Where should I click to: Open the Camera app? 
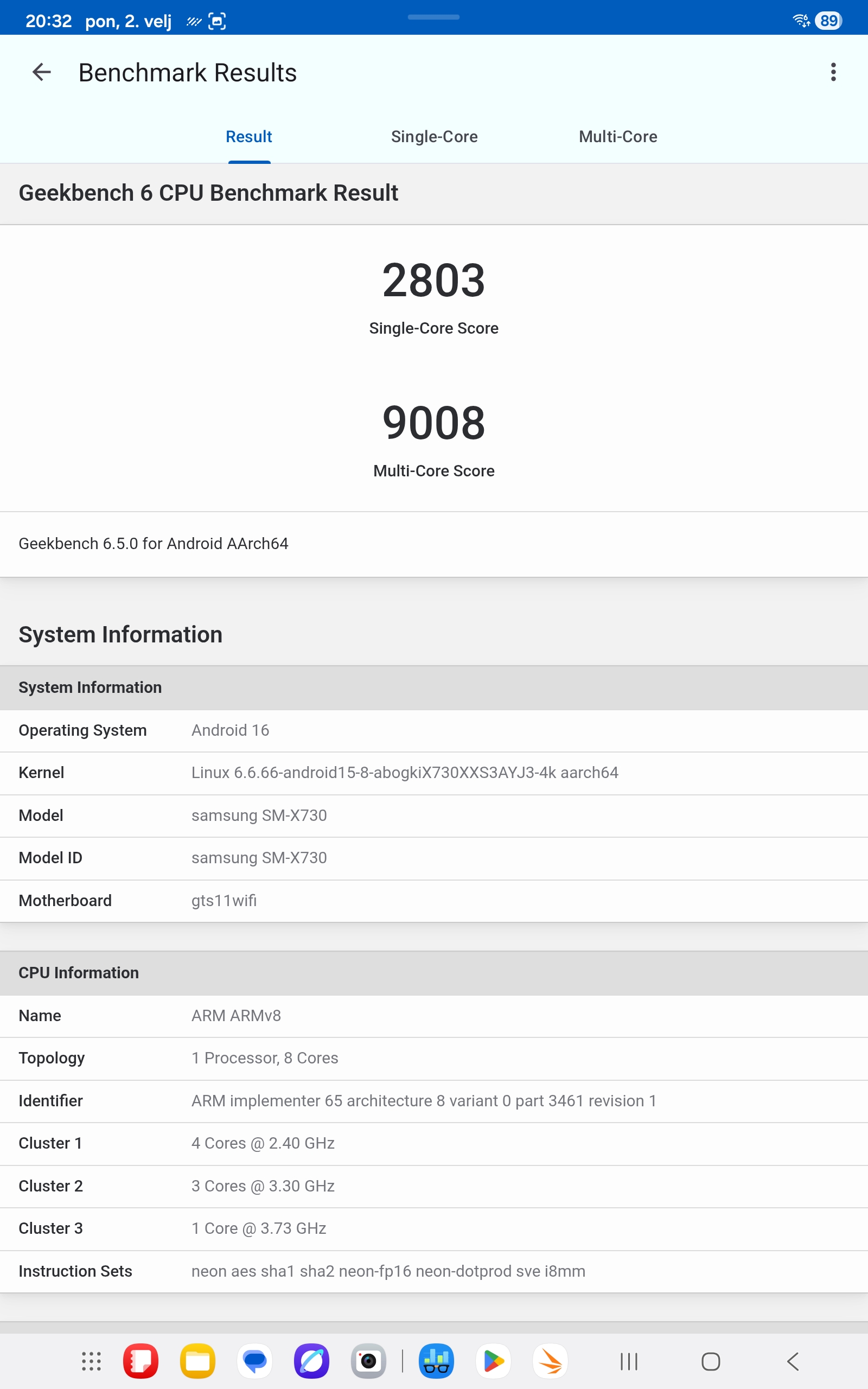pos(368,1361)
